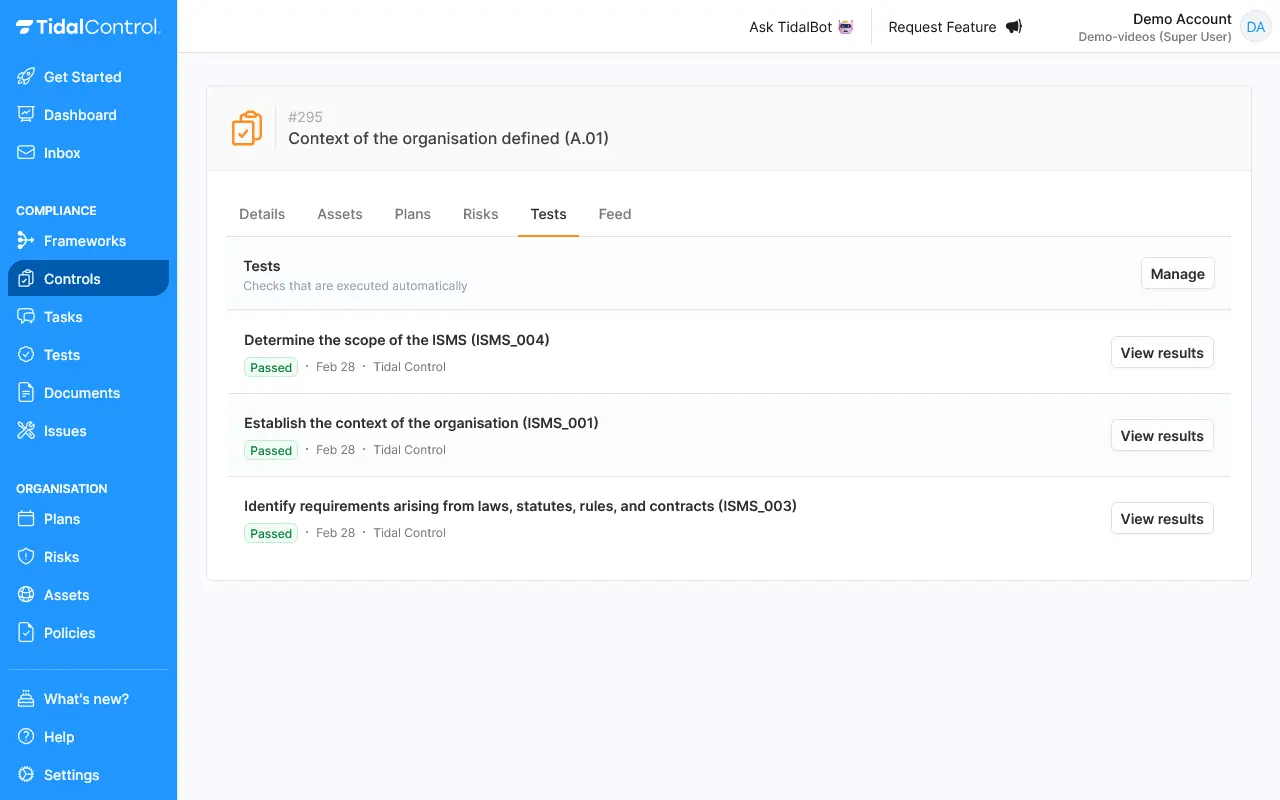Open Get Started in sidebar
Screen dimensions: 1280x800
88,77
